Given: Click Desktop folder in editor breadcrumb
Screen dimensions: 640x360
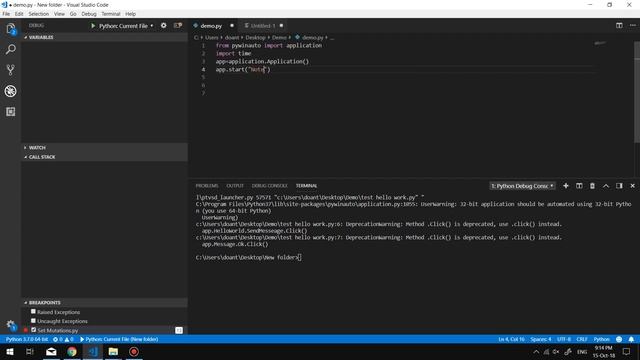Looking at the screenshot, I should tap(256, 38).
